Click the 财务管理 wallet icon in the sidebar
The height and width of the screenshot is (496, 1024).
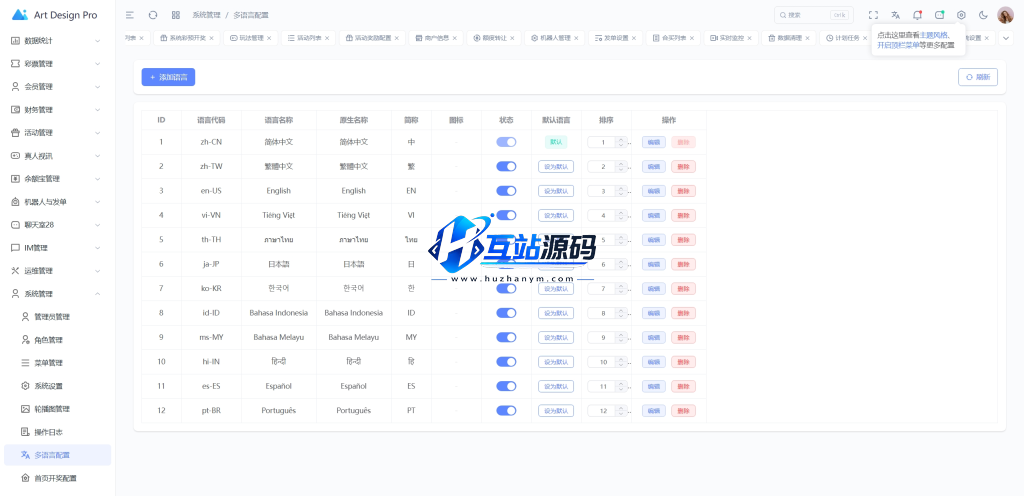16,110
